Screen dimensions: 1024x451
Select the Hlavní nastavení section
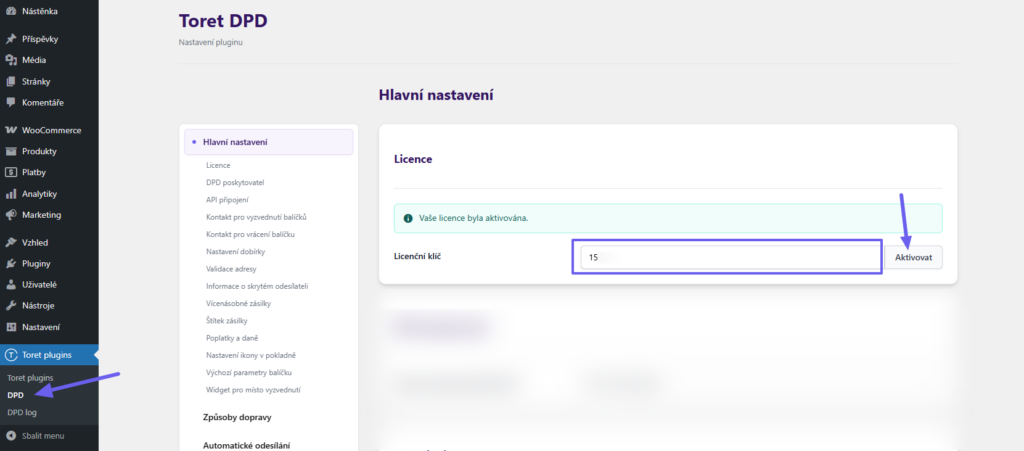pyautogui.click(x=268, y=142)
